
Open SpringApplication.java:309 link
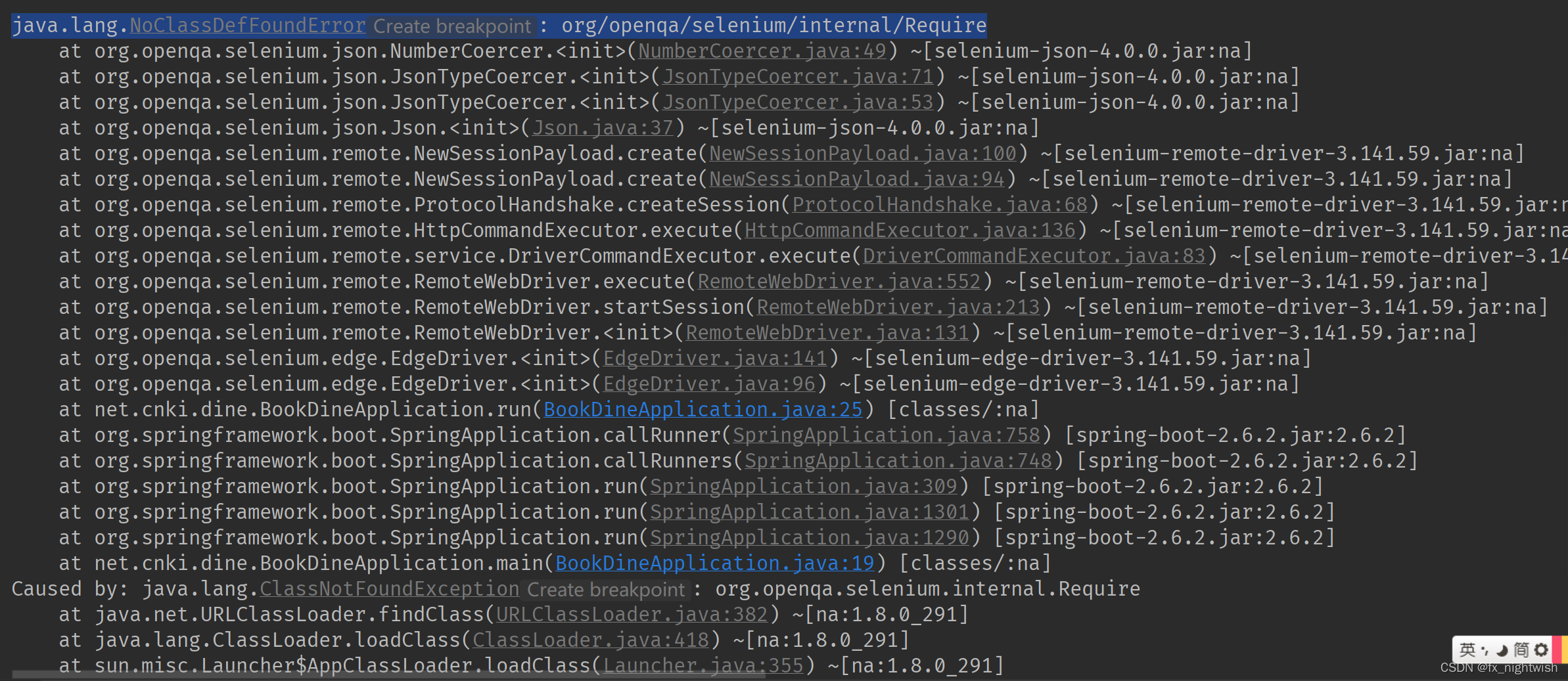coord(804,486)
